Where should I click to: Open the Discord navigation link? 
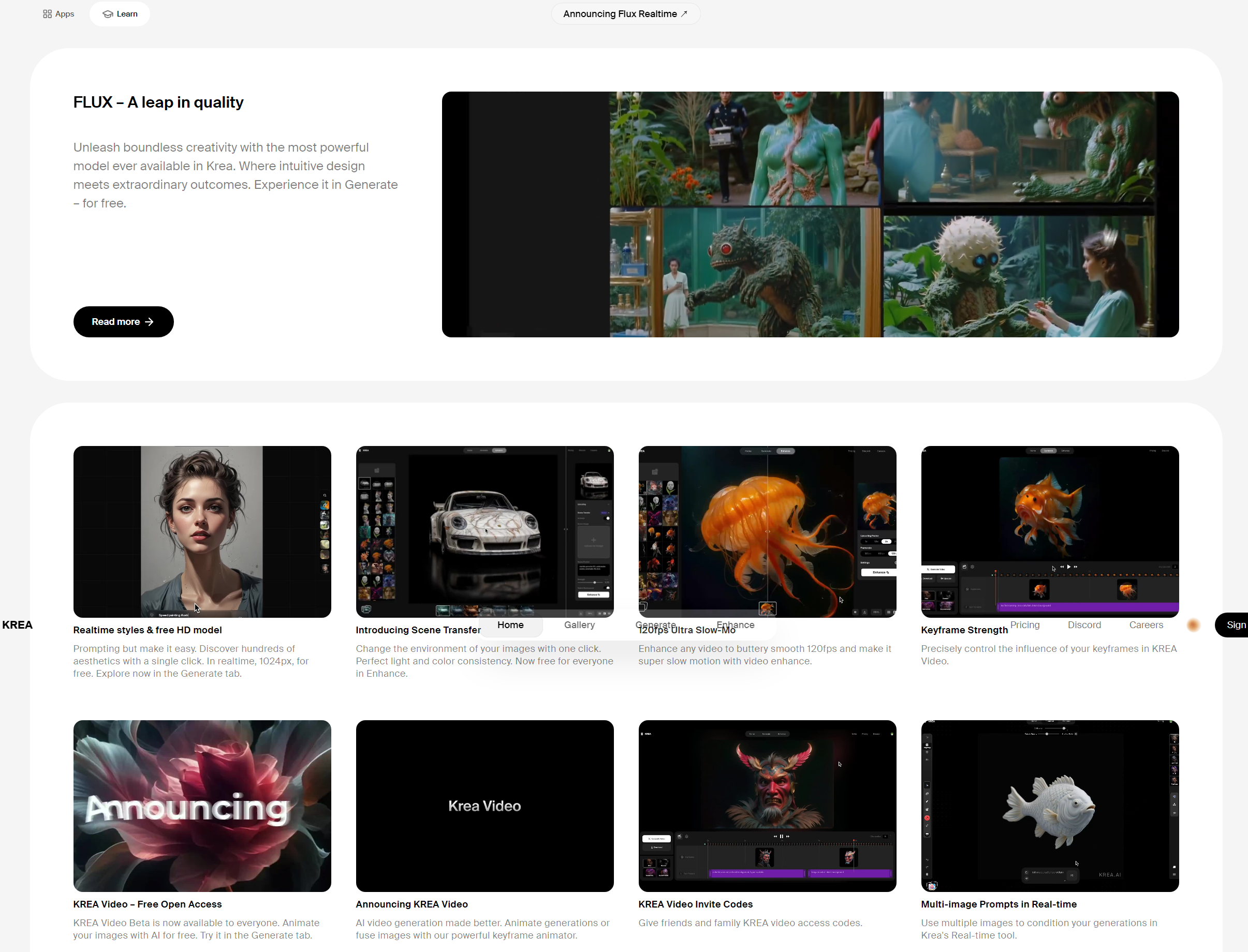coord(1083,624)
